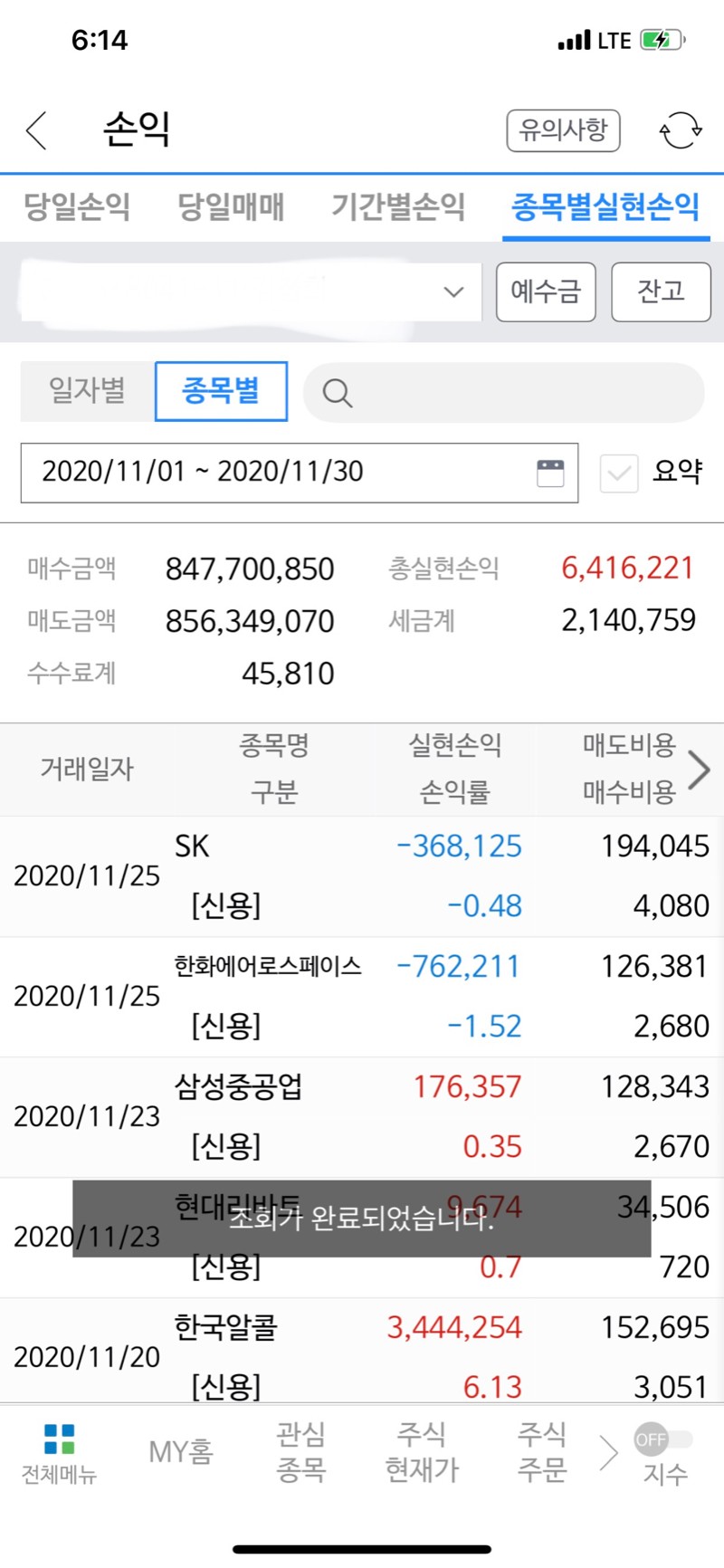The width and height of the screenshot is (724, 1568).
Task: Select the 한화에어로스페이스 stock name
Action: point(268,967)
